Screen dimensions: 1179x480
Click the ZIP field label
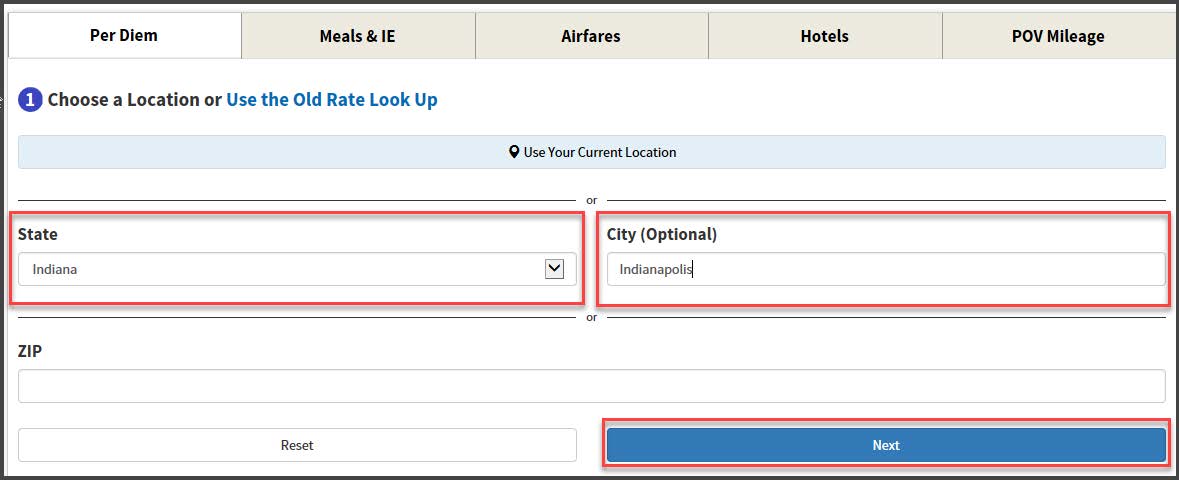(30, 351)
